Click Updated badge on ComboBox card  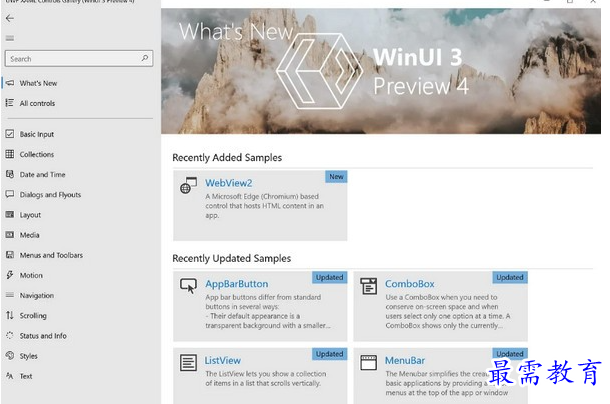click(510, 278)
